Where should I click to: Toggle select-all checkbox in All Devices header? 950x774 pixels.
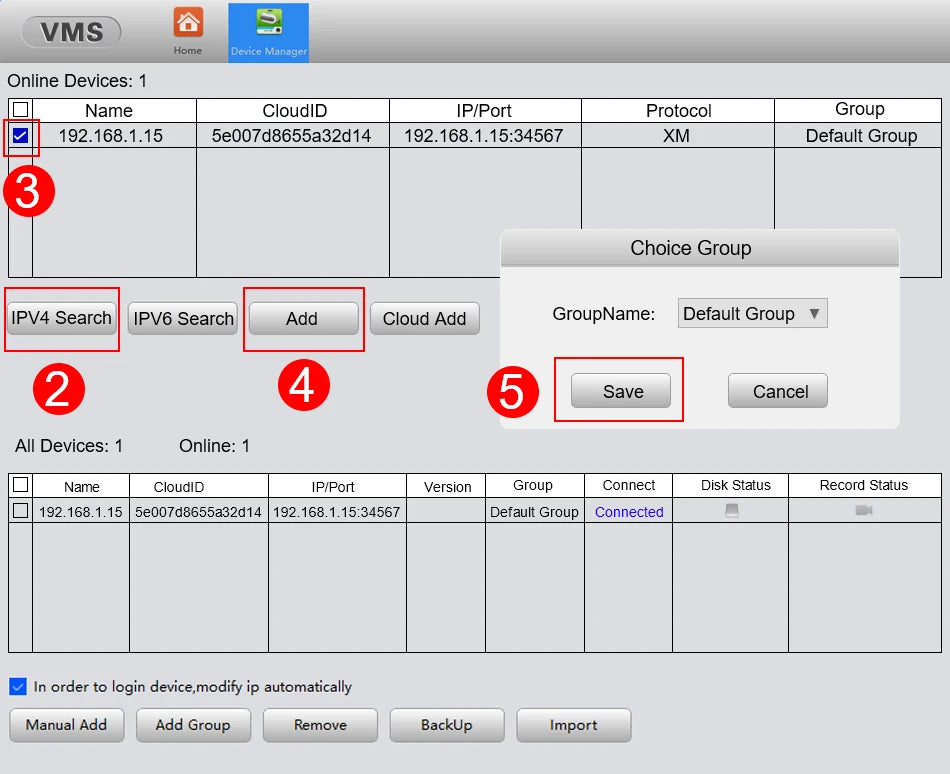[x=20, y=485]
